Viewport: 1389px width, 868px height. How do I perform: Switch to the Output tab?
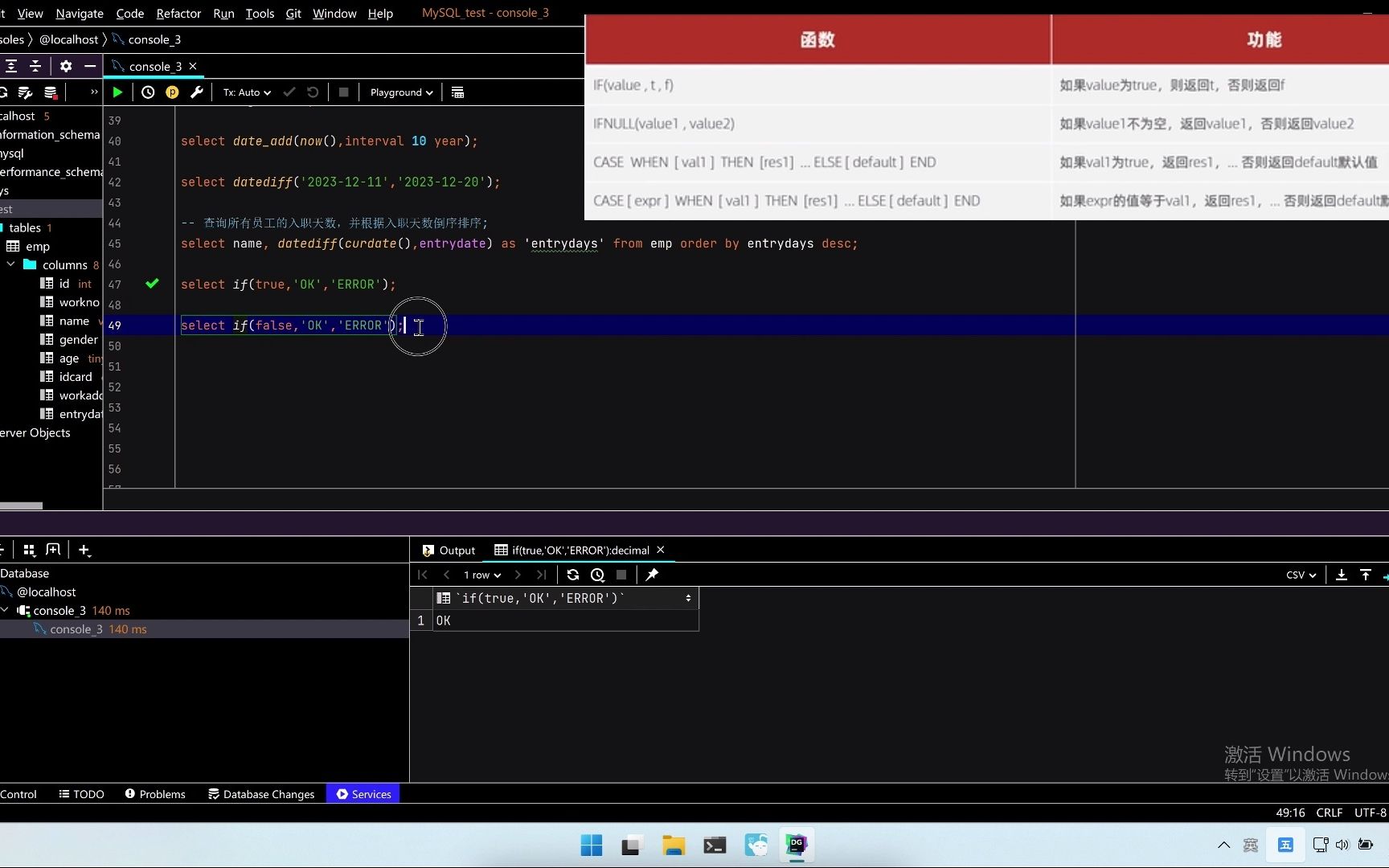tap(456, 551)
